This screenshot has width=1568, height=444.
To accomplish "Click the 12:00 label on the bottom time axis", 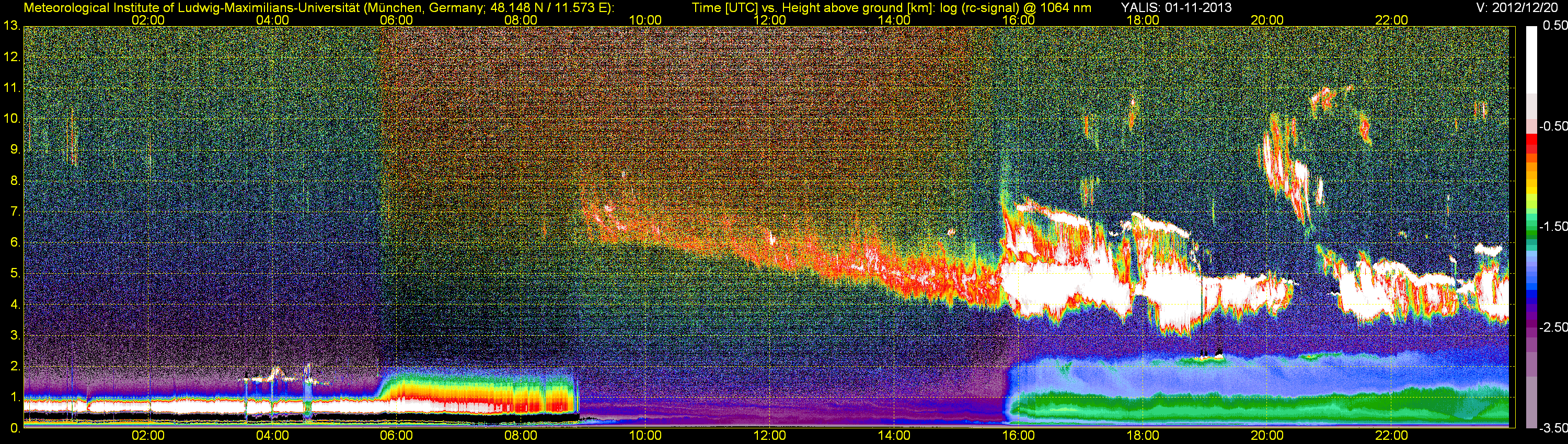I will click(x=769, y=436).
